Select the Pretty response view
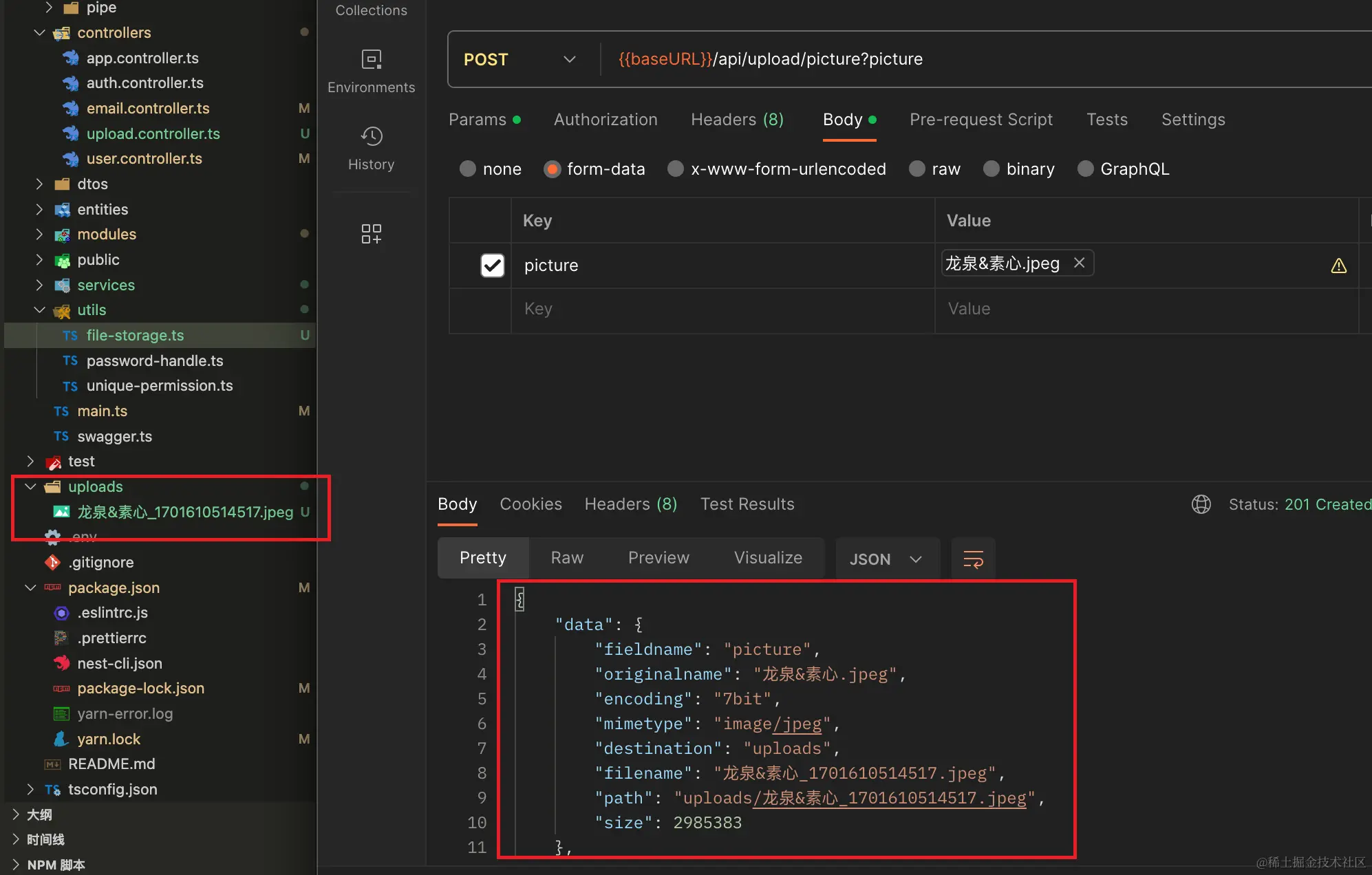1372x875 pixels. pos(483,558)
